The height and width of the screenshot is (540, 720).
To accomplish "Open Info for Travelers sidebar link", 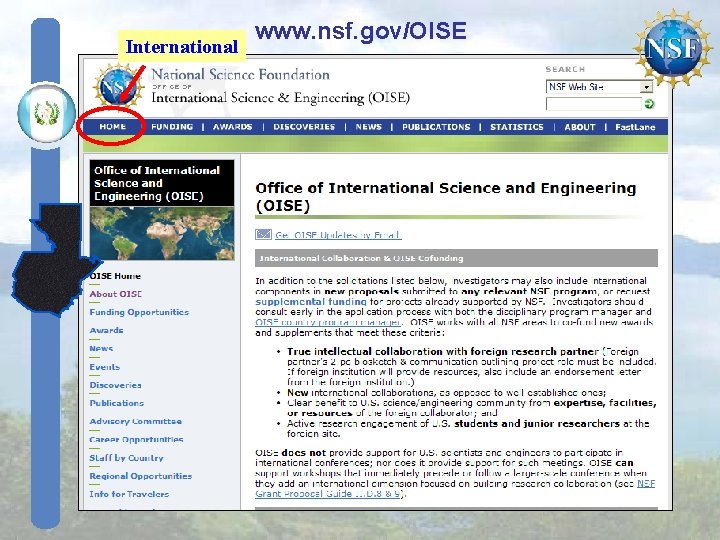I will click(129, 494).
